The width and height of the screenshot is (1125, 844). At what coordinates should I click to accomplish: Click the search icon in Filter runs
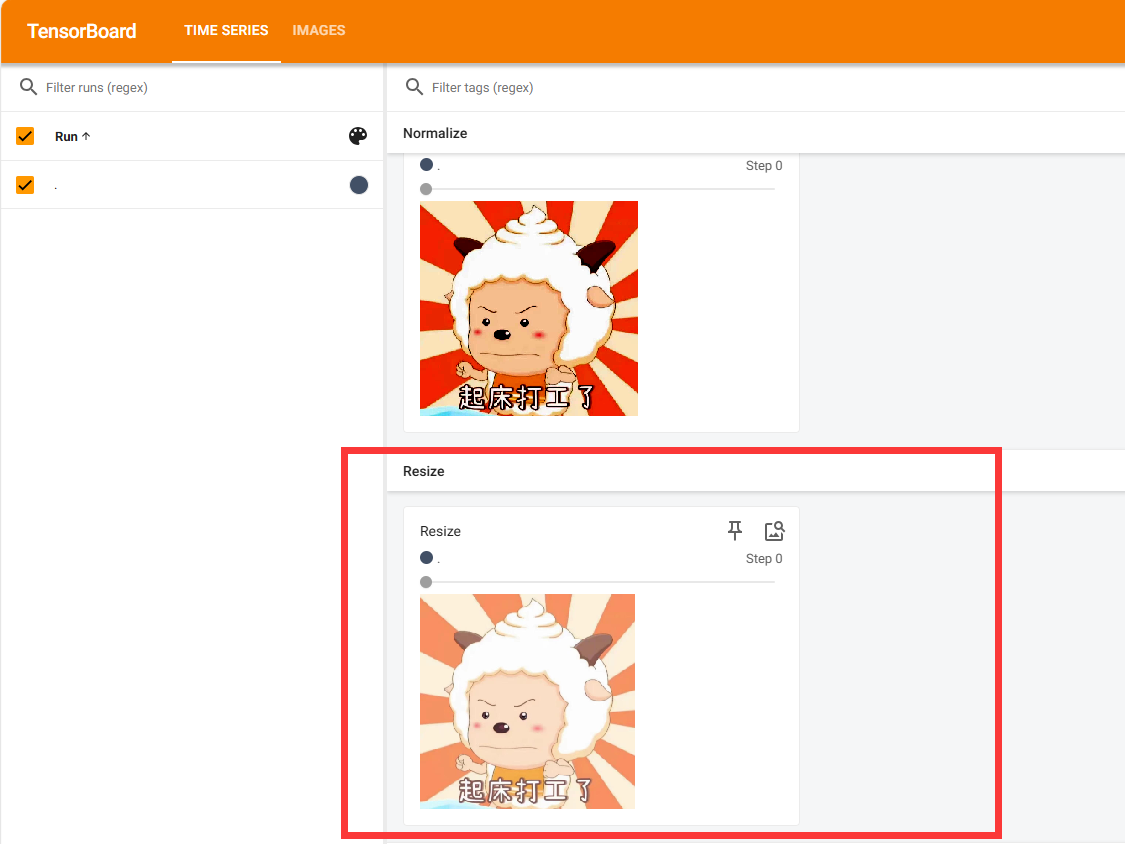[28, 87]
